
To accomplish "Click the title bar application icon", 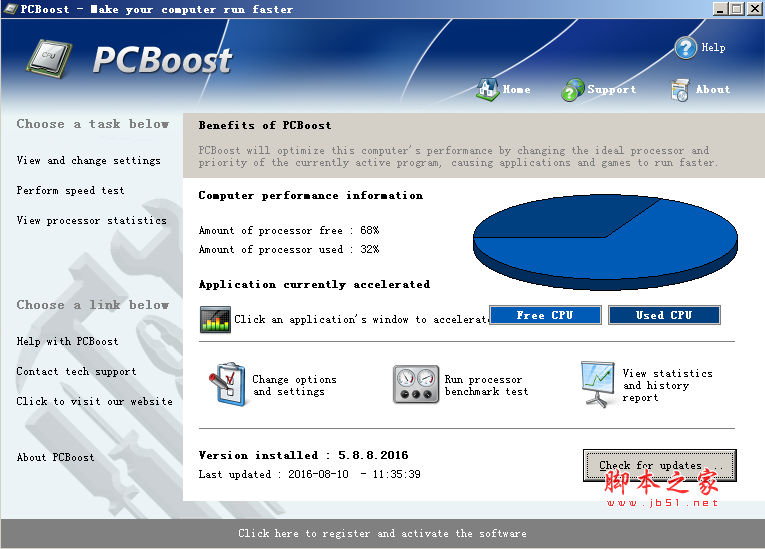I will tap(10, 9).
